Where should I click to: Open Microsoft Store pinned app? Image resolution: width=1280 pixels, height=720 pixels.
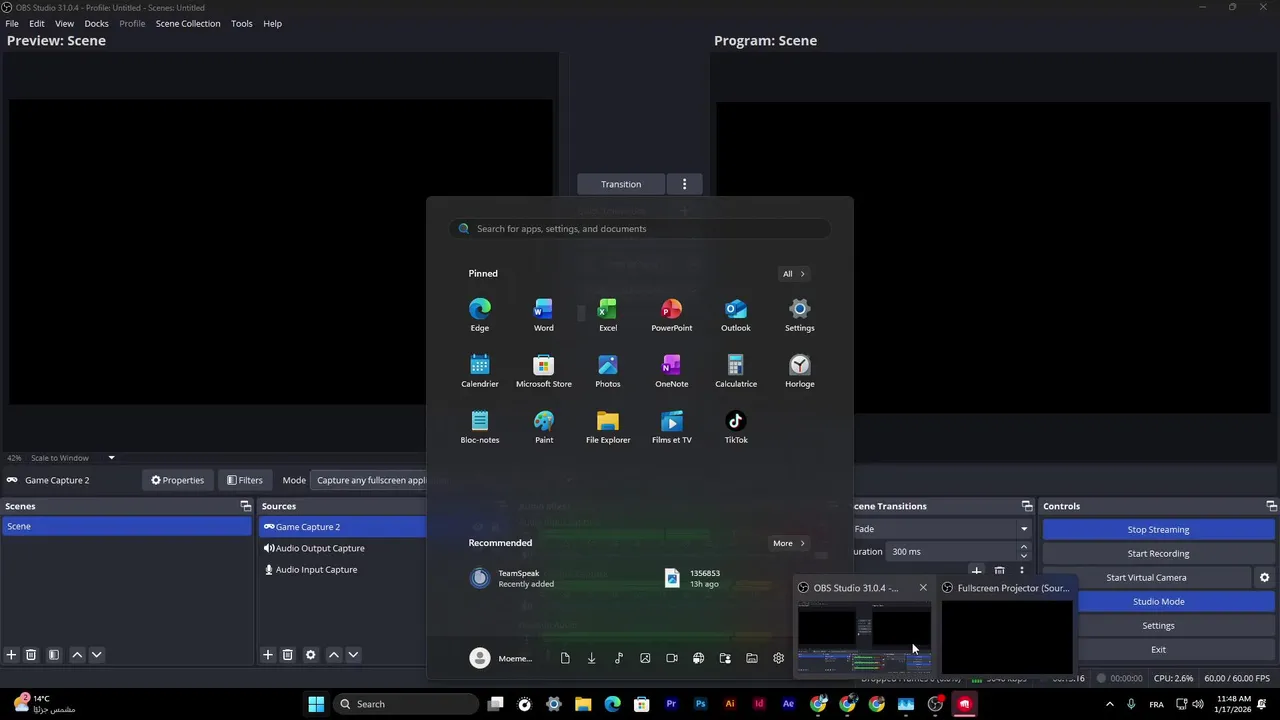544,371
